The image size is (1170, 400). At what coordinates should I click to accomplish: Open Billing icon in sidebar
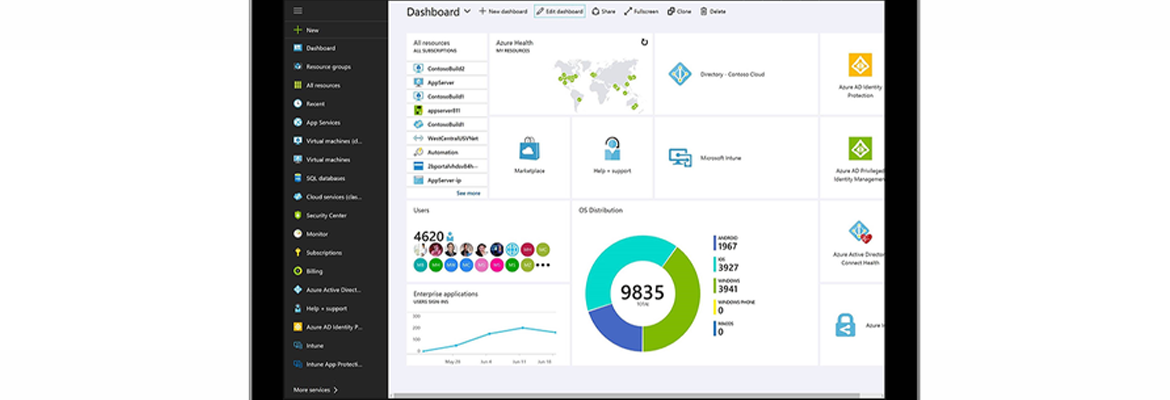coord(298,271)
